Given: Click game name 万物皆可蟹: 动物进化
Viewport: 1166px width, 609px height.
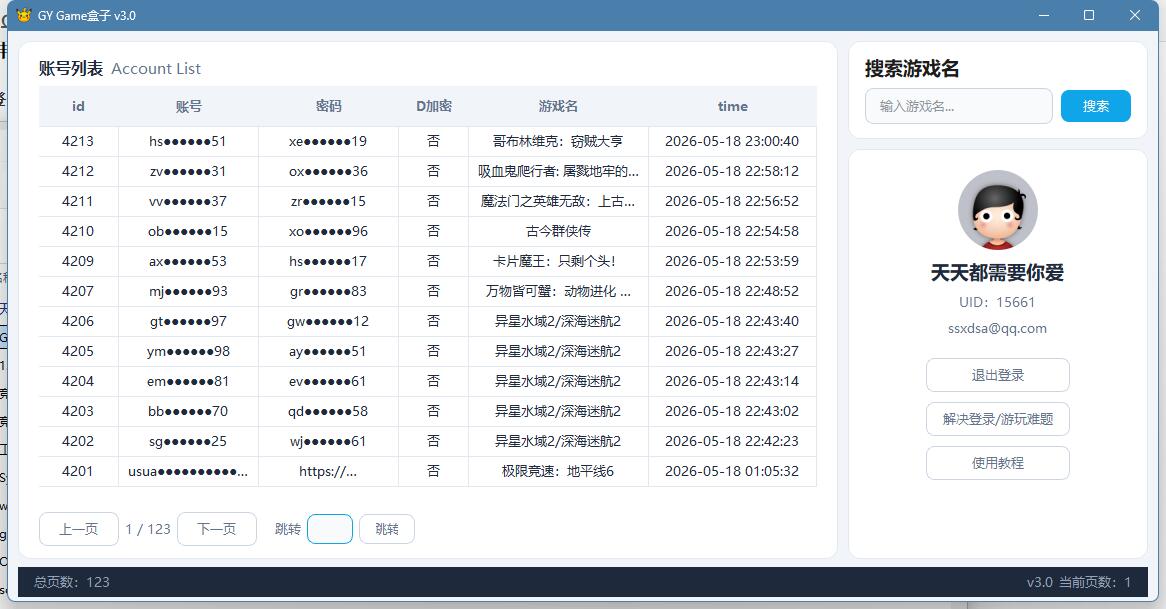Looking at the screenshot, I should (558, 291).
